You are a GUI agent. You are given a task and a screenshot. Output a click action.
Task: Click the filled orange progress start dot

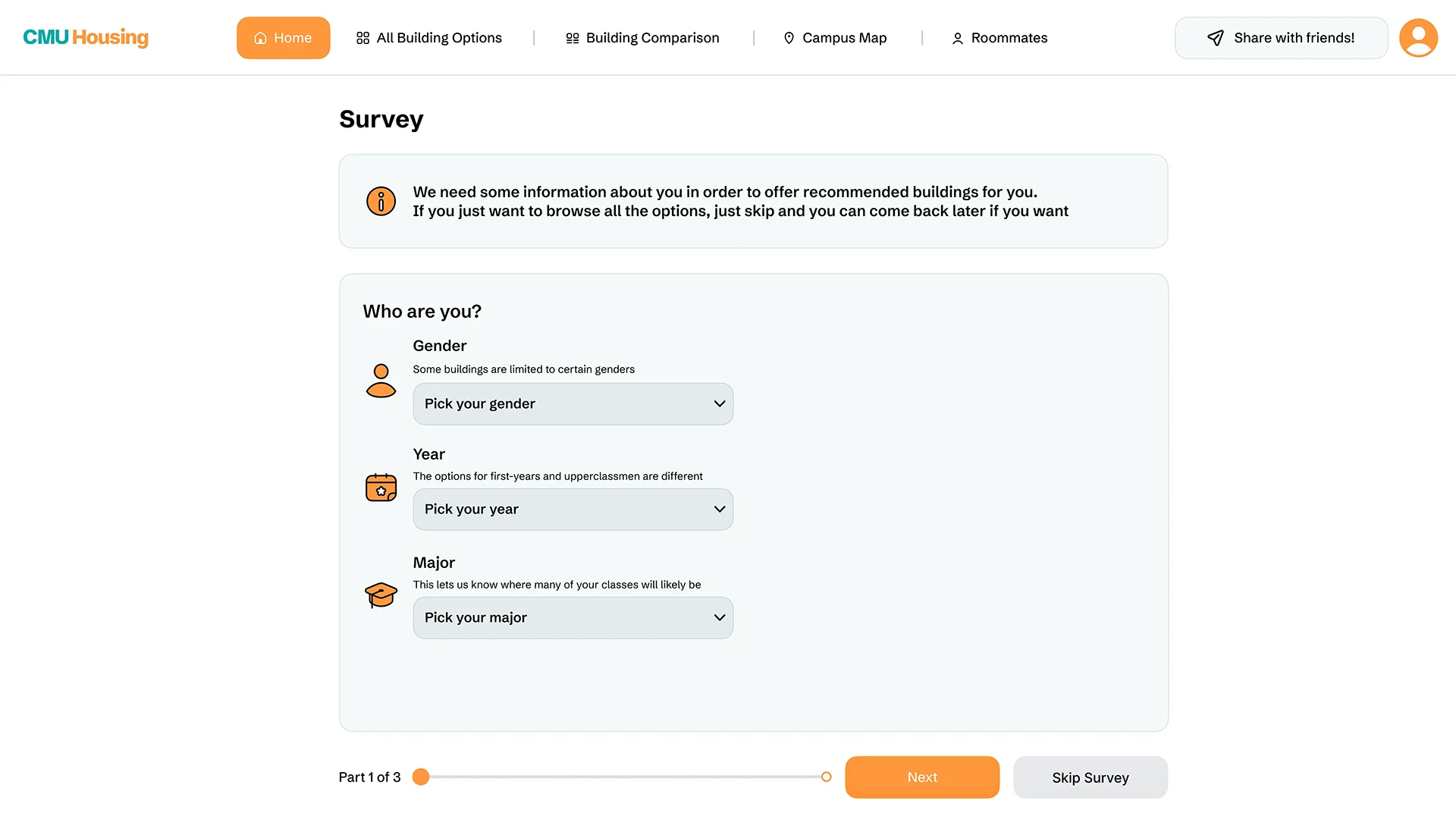click(421, 777)
